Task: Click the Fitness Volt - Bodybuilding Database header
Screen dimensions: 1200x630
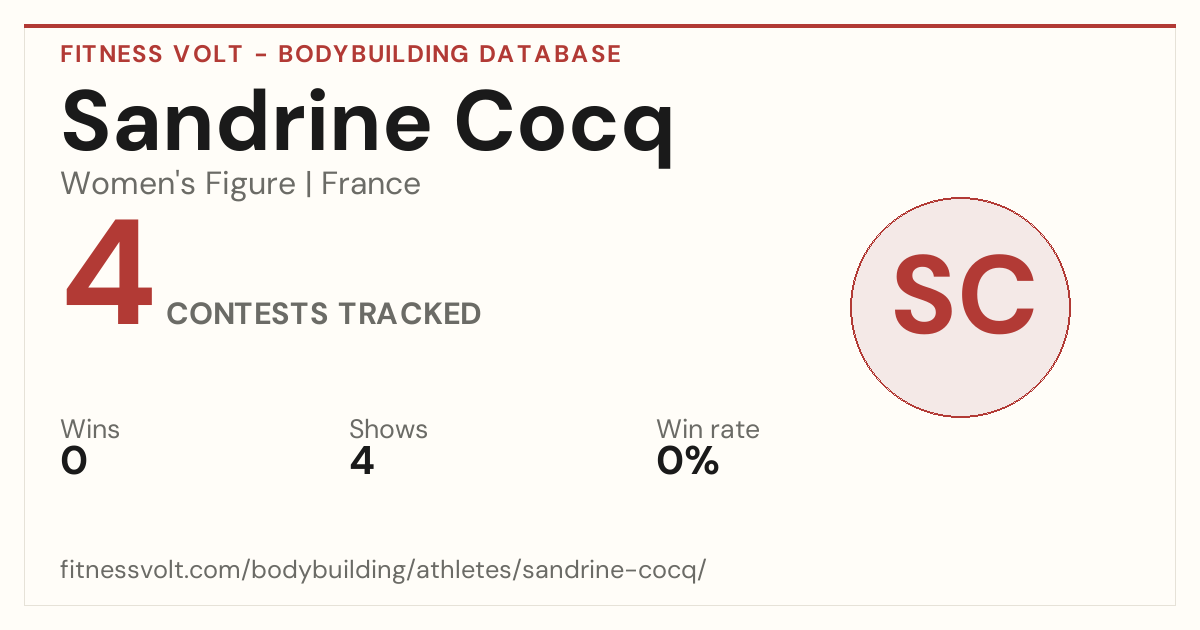Action: pyautogui.click(x=341, y=54)
